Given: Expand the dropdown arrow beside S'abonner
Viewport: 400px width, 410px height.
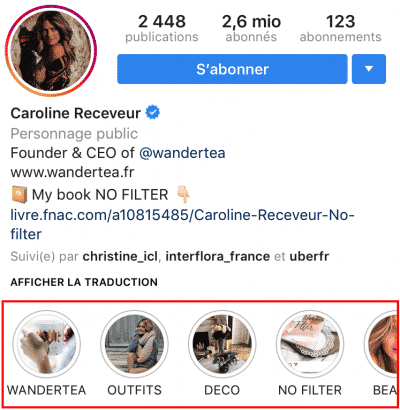Looking at the screenshot, I should click(369, 69).
